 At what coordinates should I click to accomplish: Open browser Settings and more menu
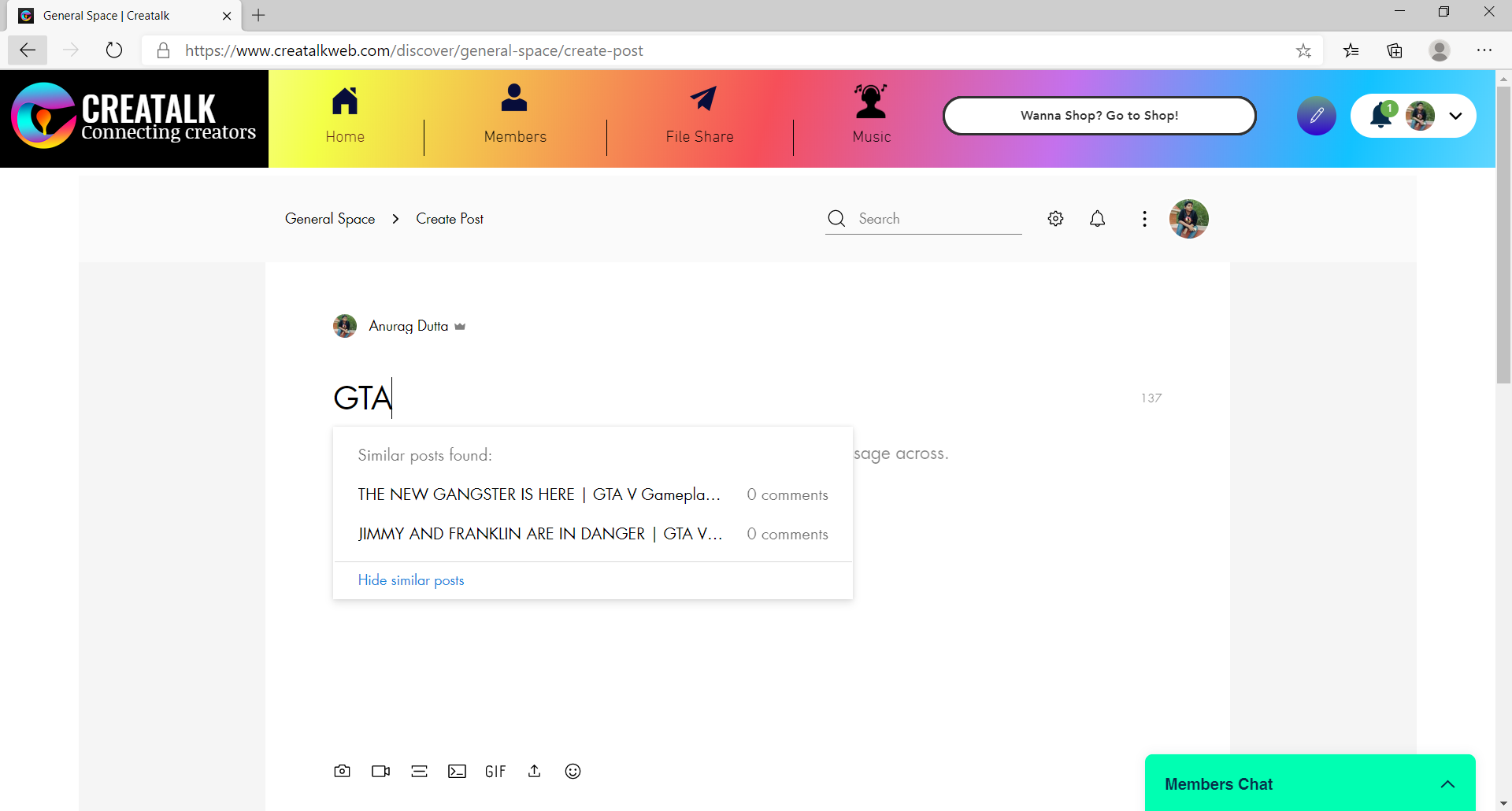(1484, 50)
